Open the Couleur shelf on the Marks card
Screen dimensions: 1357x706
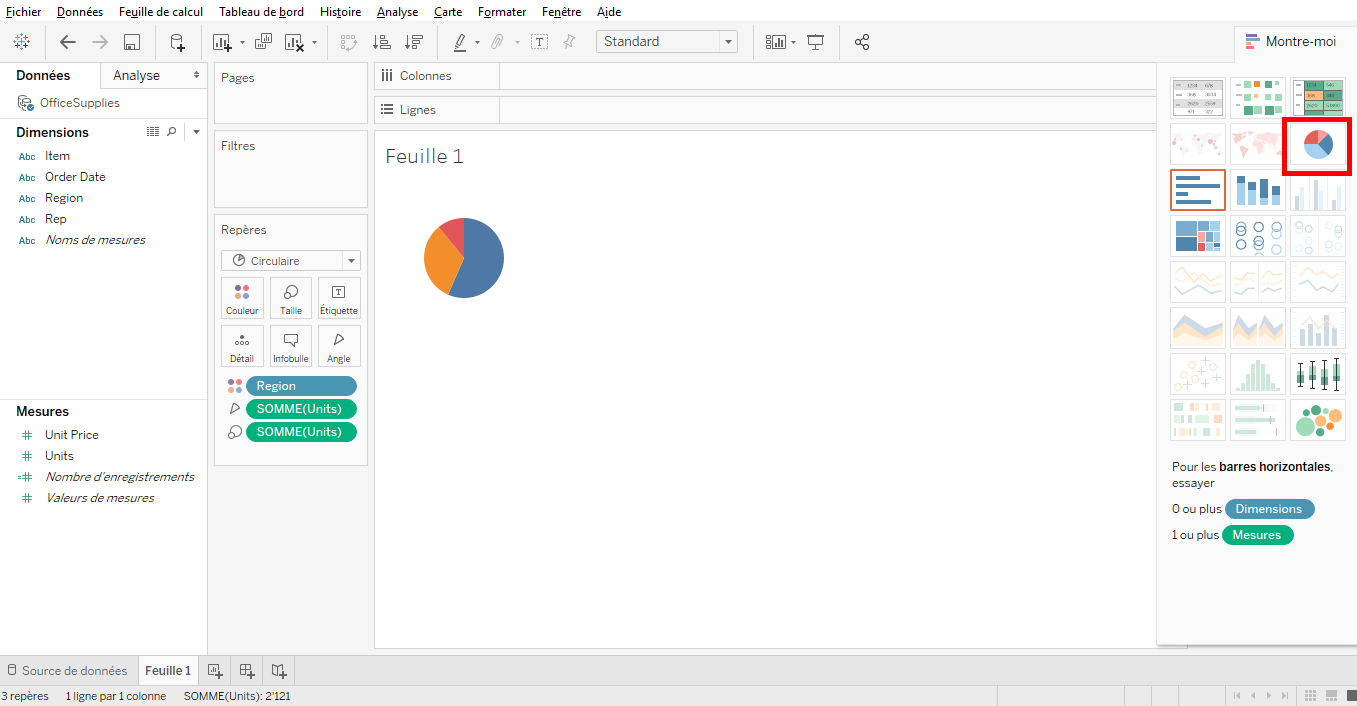point(242,297)
